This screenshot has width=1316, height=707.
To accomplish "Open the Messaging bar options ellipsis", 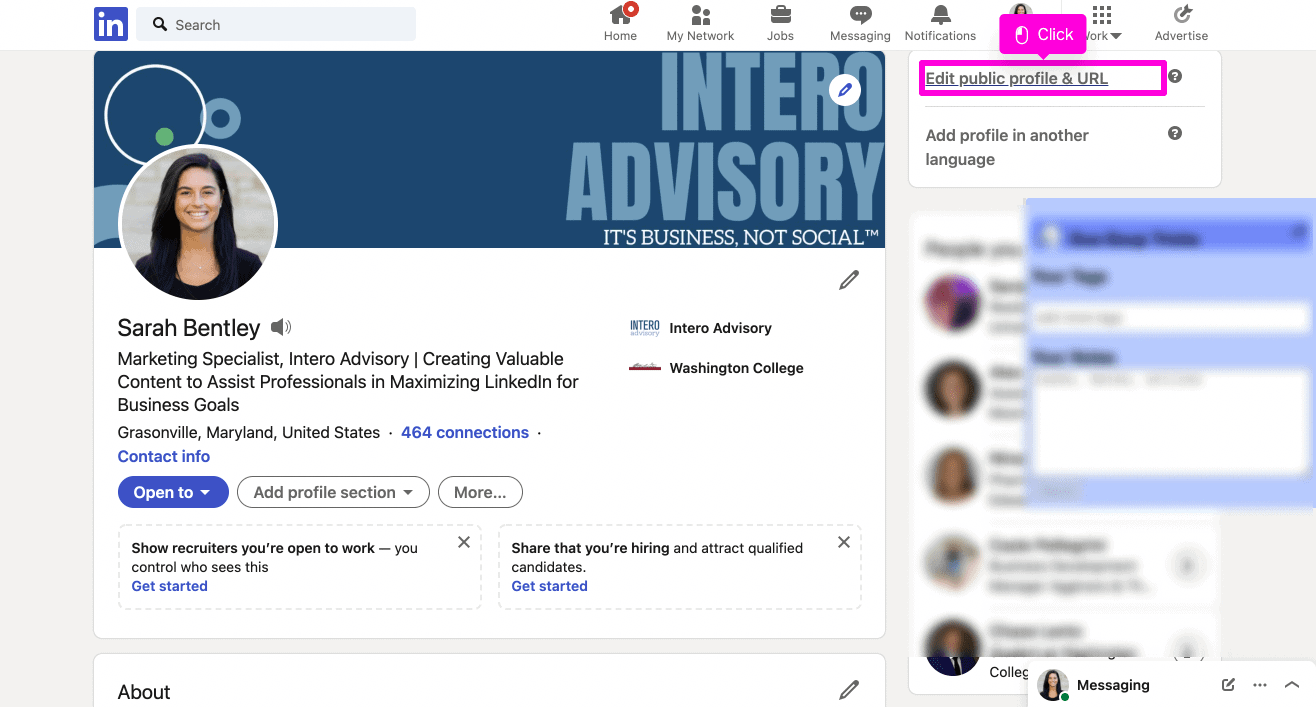I will point(1260,685).
